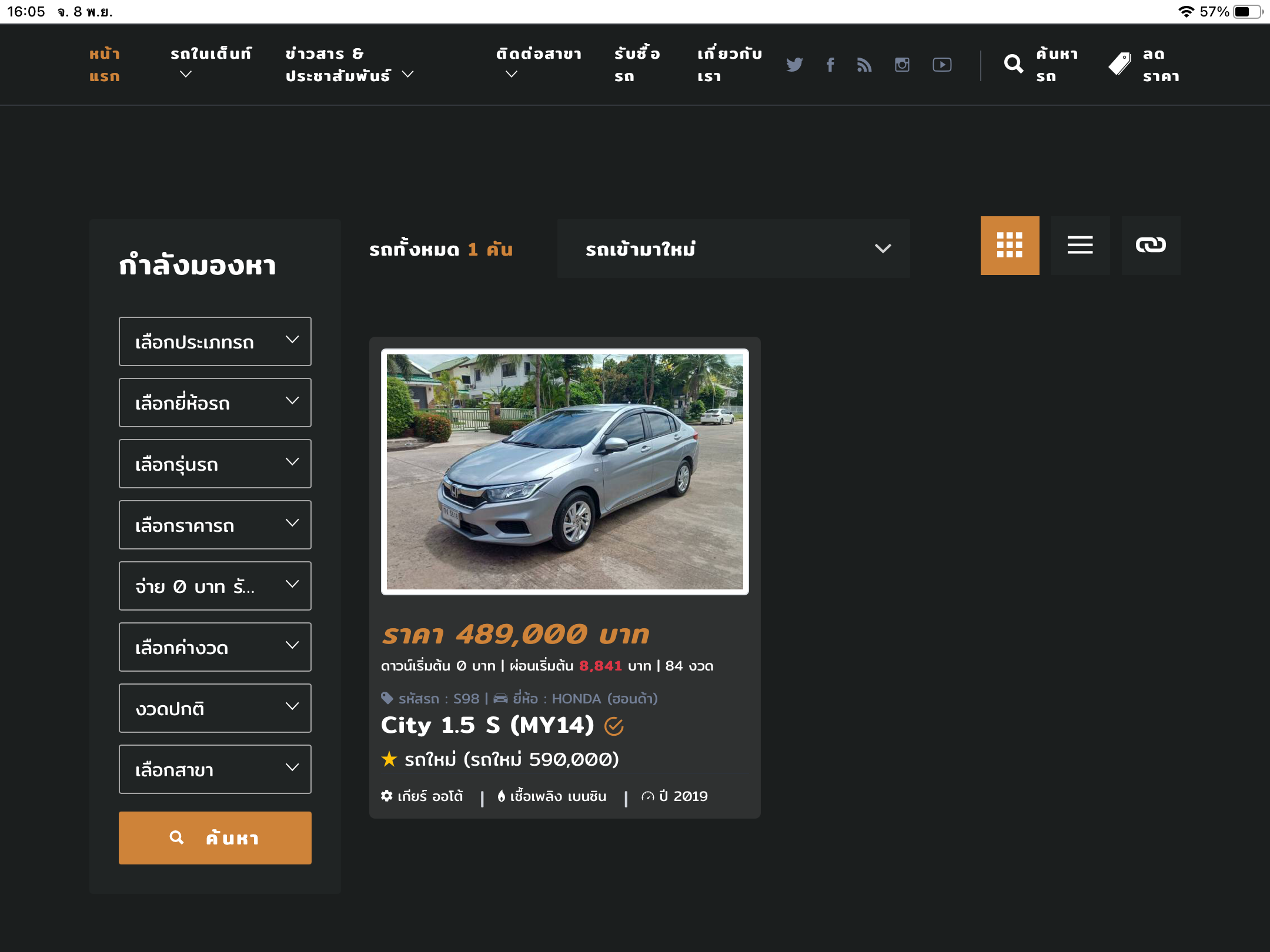The height and width of the screenshot is (952, 1270).
Task: Open the เลือกยี่ห้อรถ brand dropdown
Action: point(215,403)
